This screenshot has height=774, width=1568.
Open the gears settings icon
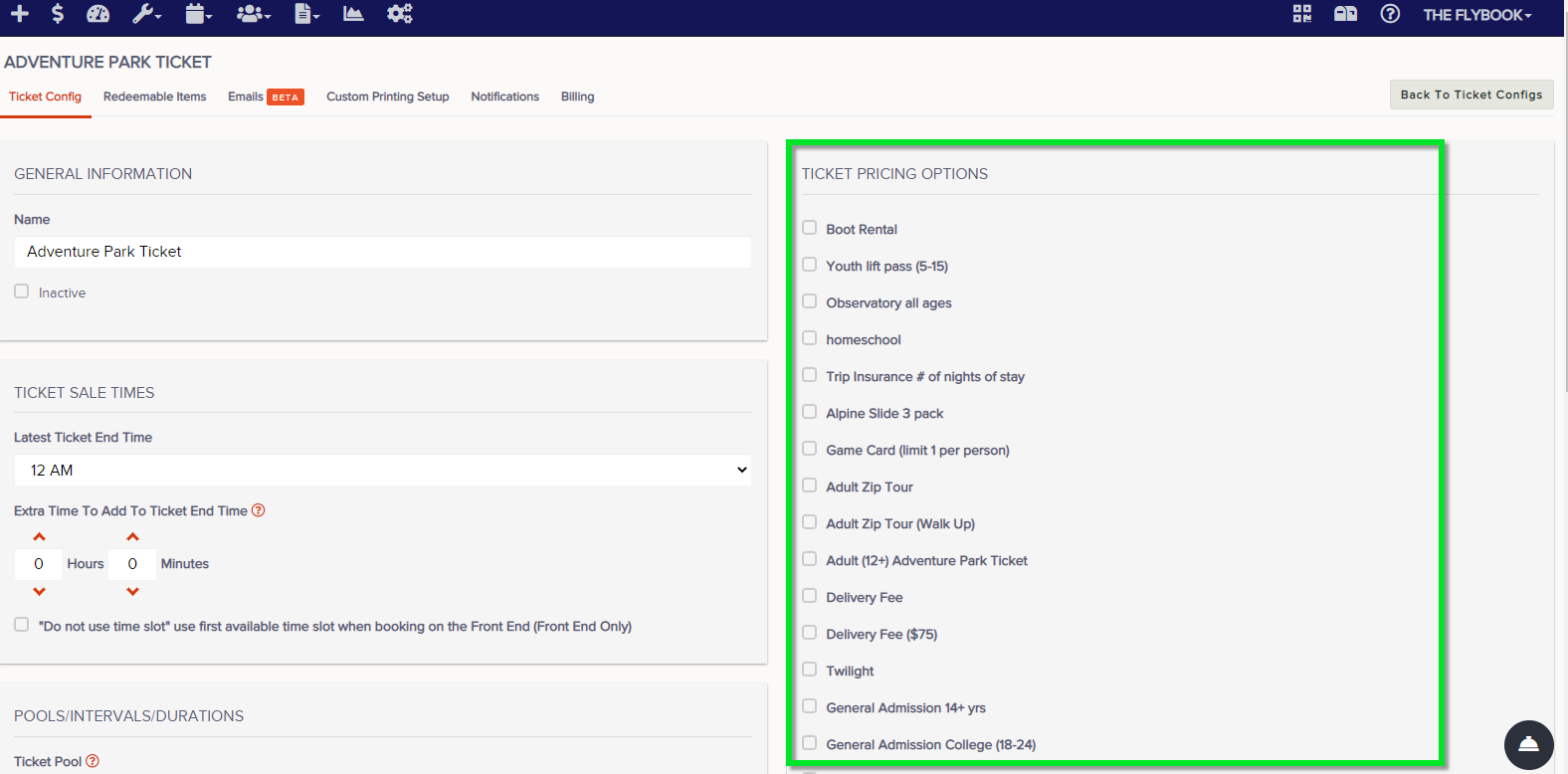click(400, 14)
